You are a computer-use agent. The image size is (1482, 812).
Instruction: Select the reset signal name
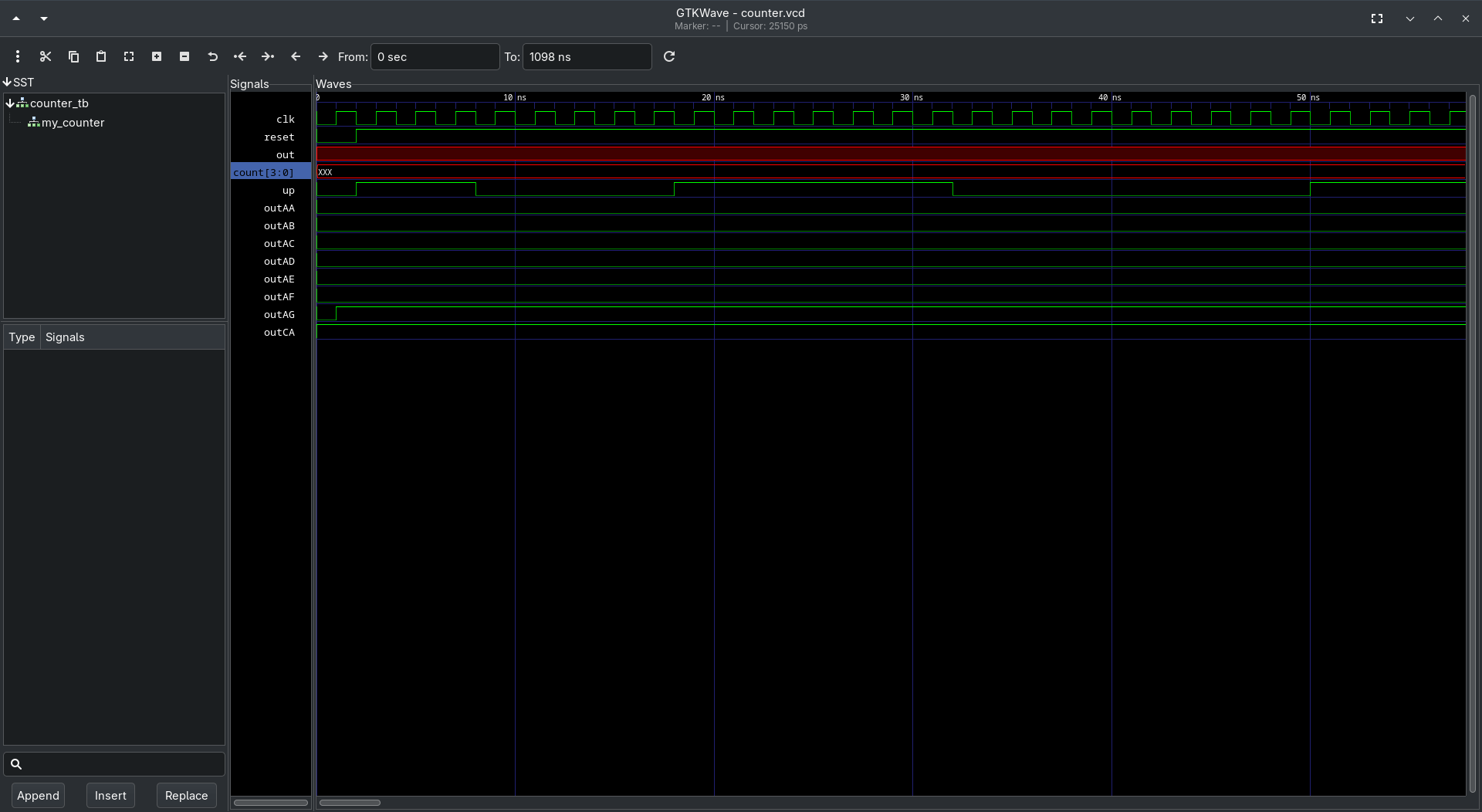click(x=279, y=137)
